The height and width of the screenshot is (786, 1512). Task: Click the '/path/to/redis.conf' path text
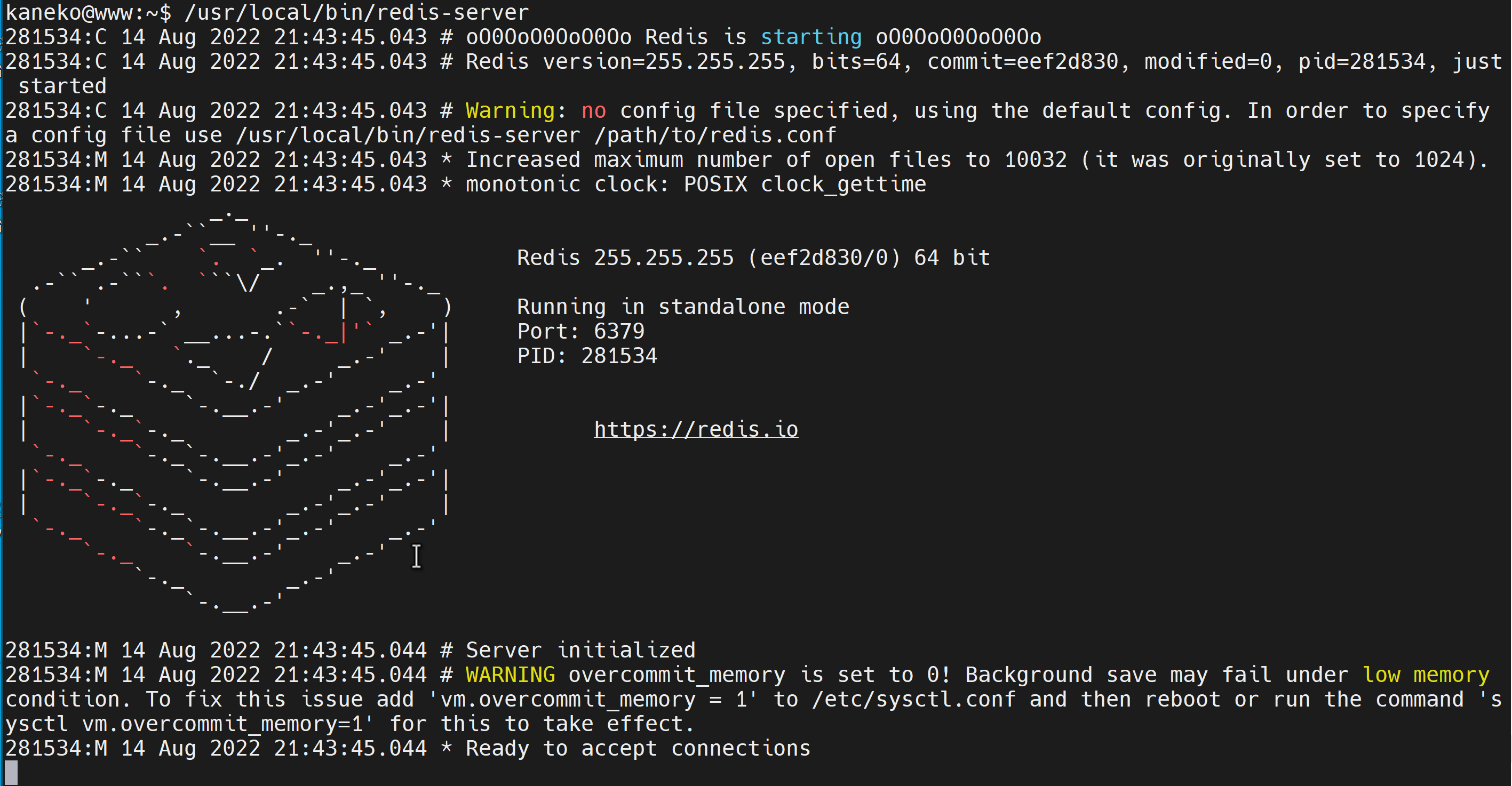pos(715,135)
